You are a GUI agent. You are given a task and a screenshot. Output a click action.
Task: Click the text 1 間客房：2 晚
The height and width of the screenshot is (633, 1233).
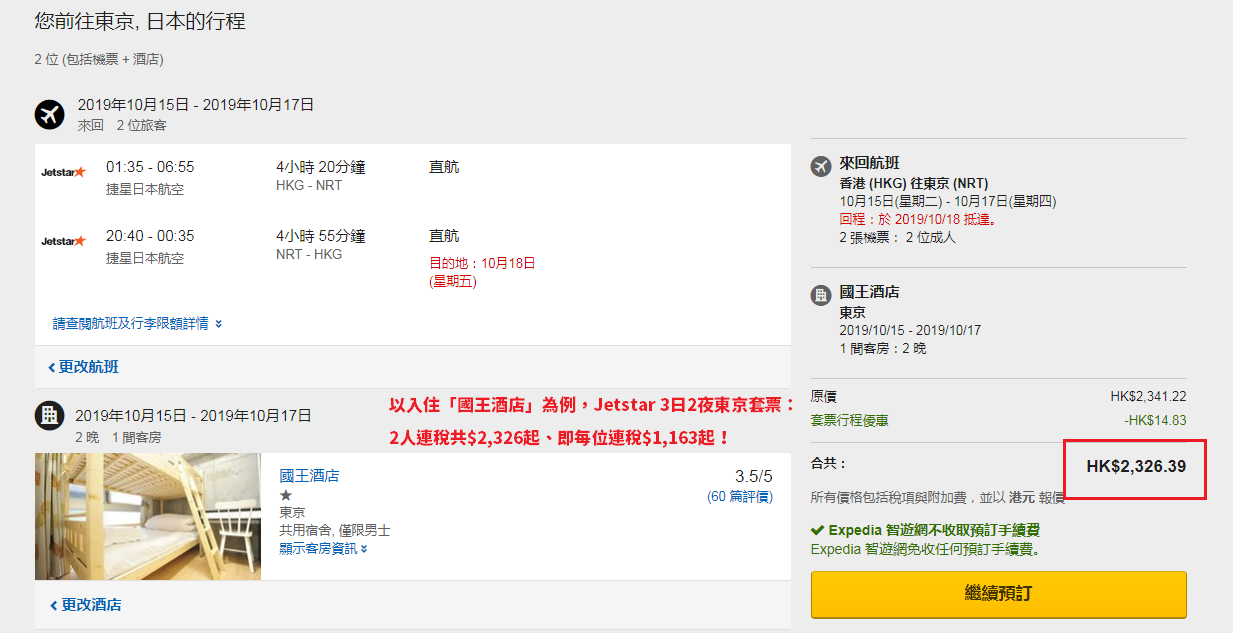(883, 348)
